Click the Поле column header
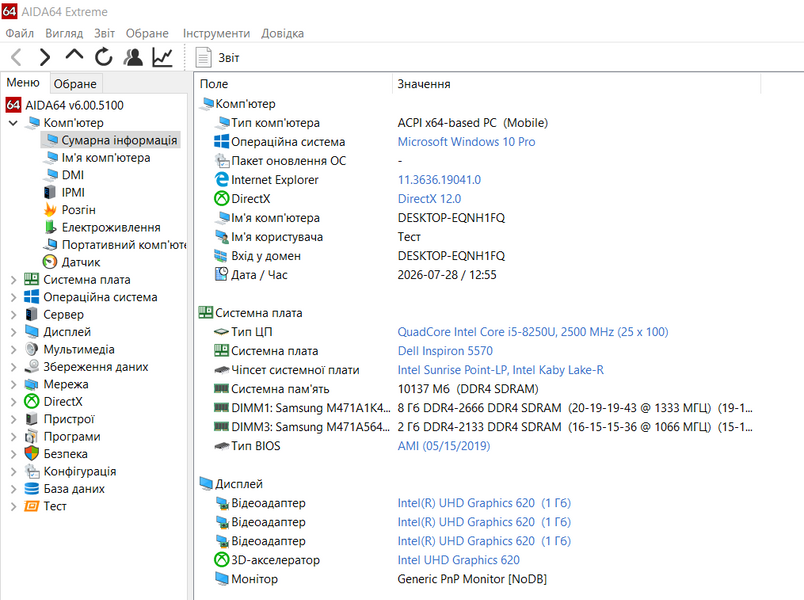This screenshot has height=600, width=804. tap(294, 84)
